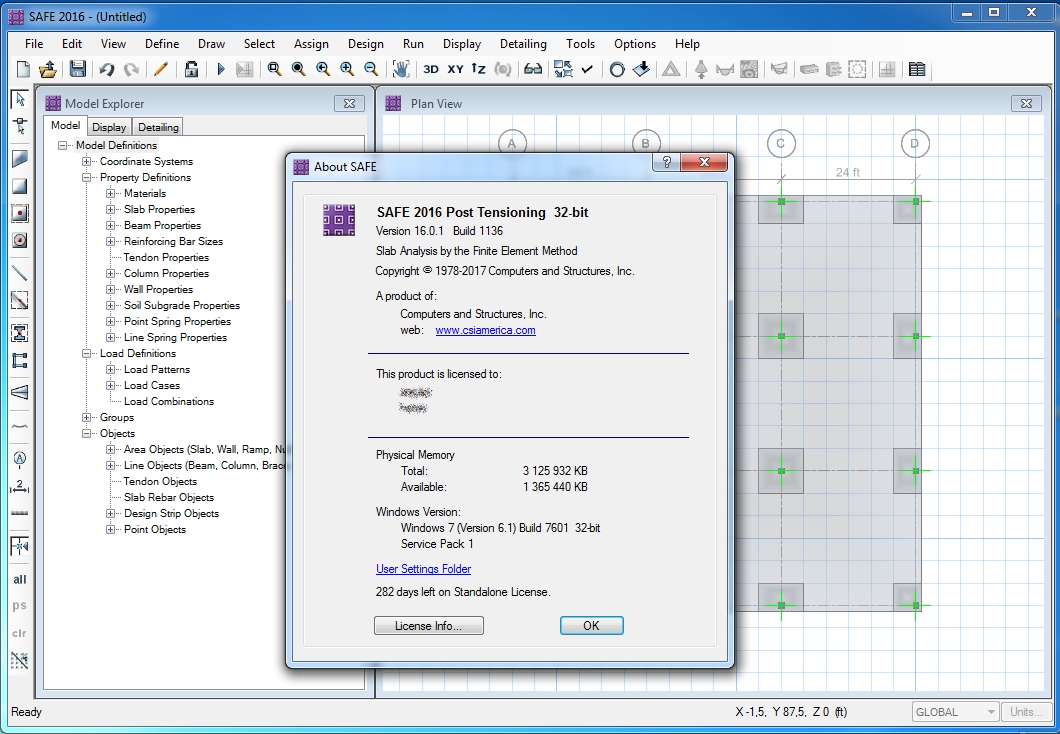The image size is (1060, 734).
Task: Select Tendon Objects tree item
Action: 160,481
